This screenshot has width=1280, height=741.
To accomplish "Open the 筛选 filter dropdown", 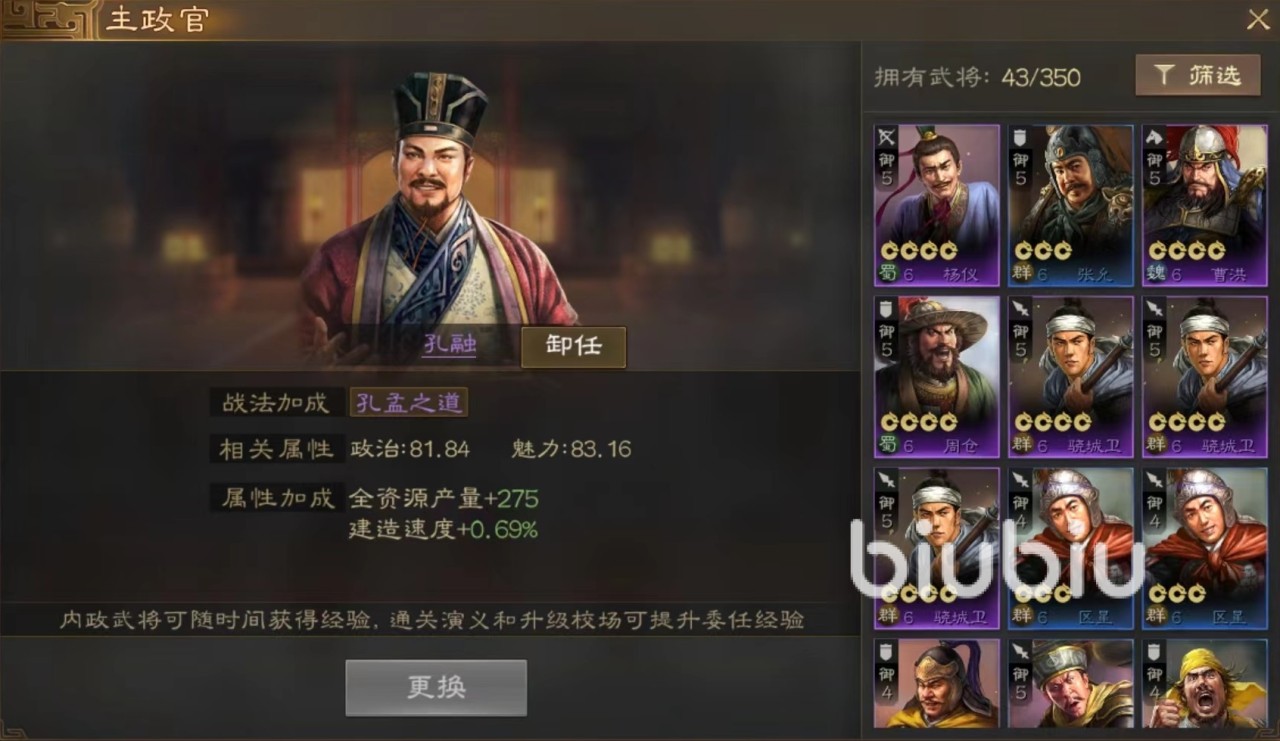I will [x=1197, y=75].
